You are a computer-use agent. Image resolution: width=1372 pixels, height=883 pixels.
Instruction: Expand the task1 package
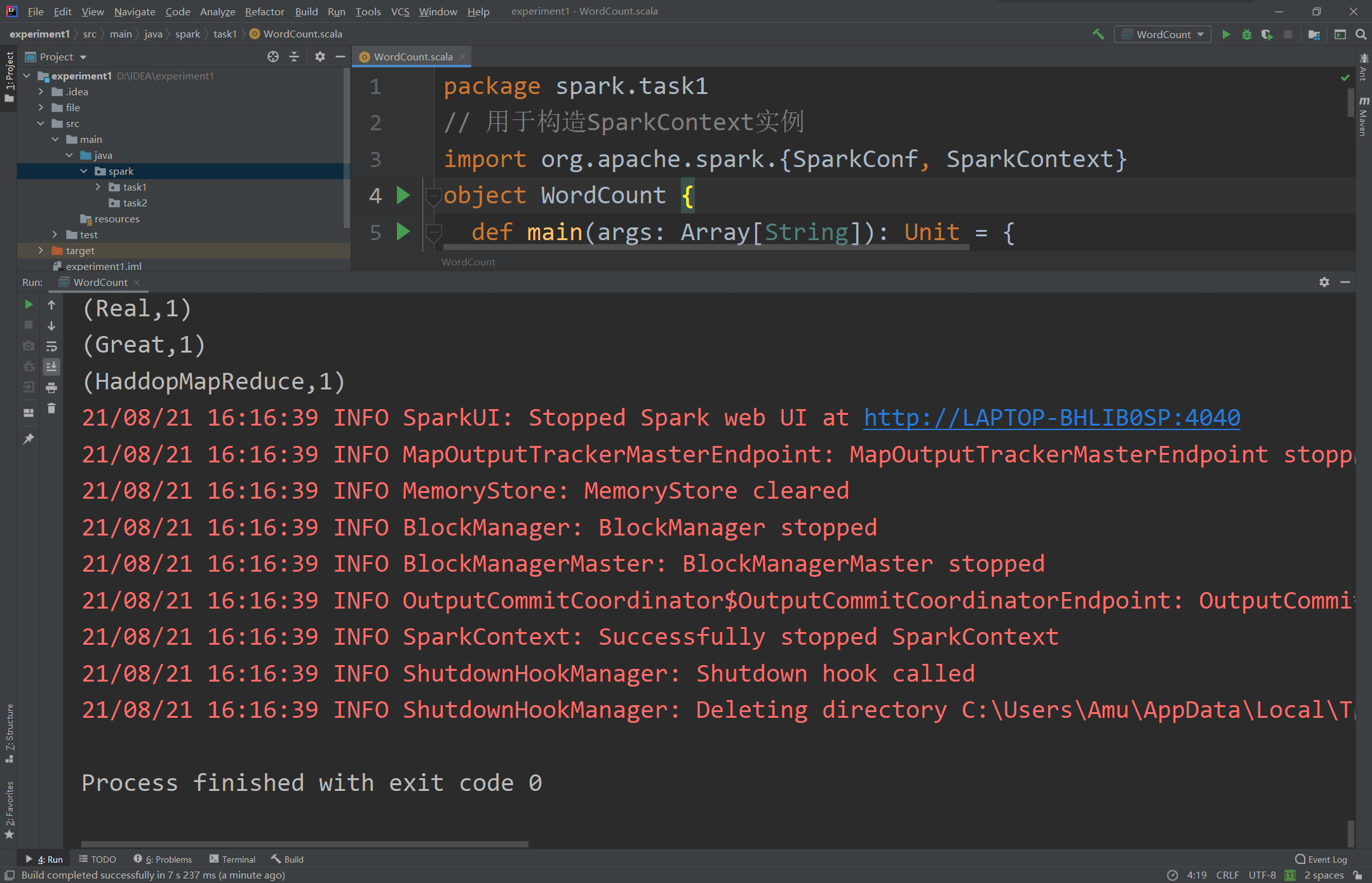pyautogui.click(x=98, y=187)
